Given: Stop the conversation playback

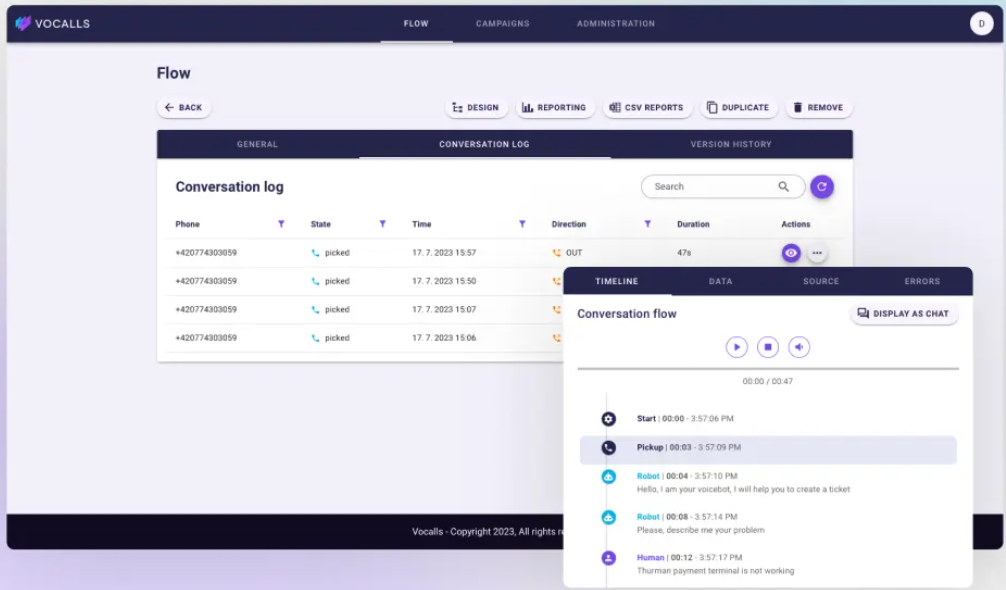Looking at the screenshot, I should (x=767, y=347).
